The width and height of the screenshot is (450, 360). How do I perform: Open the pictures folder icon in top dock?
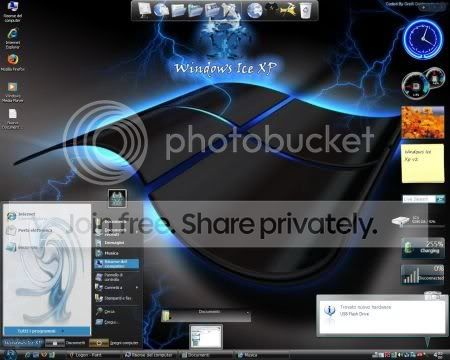(x=212, y=10)
